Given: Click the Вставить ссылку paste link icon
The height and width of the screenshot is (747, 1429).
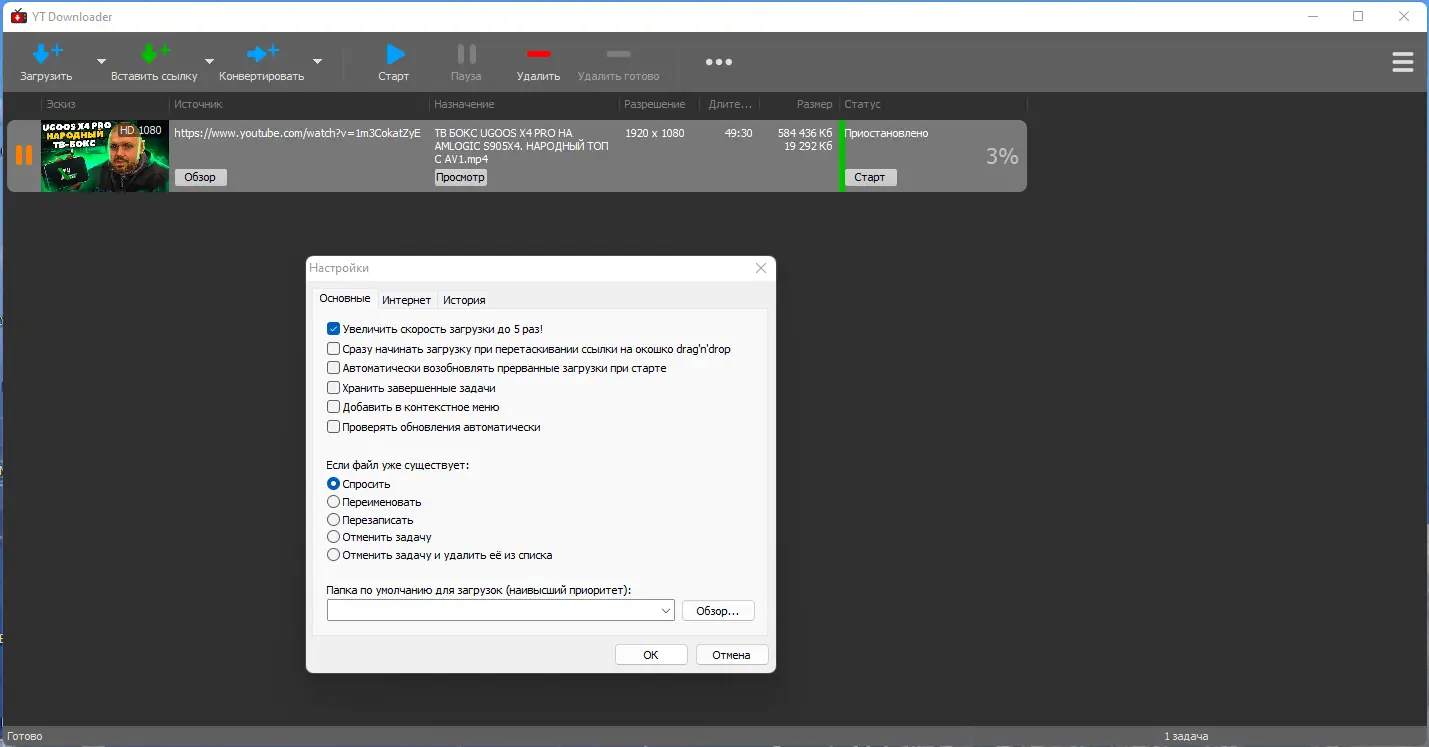Looking at the screenshot, I should point(155,54).
